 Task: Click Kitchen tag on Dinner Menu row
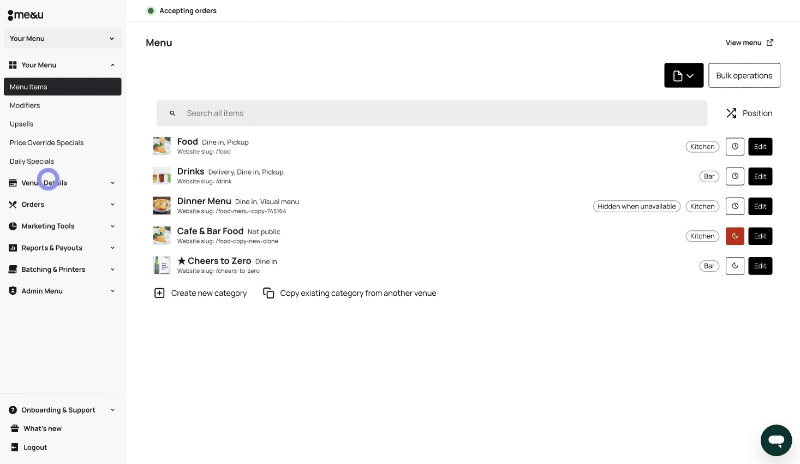pyautogui.click(x=702, y=206)
